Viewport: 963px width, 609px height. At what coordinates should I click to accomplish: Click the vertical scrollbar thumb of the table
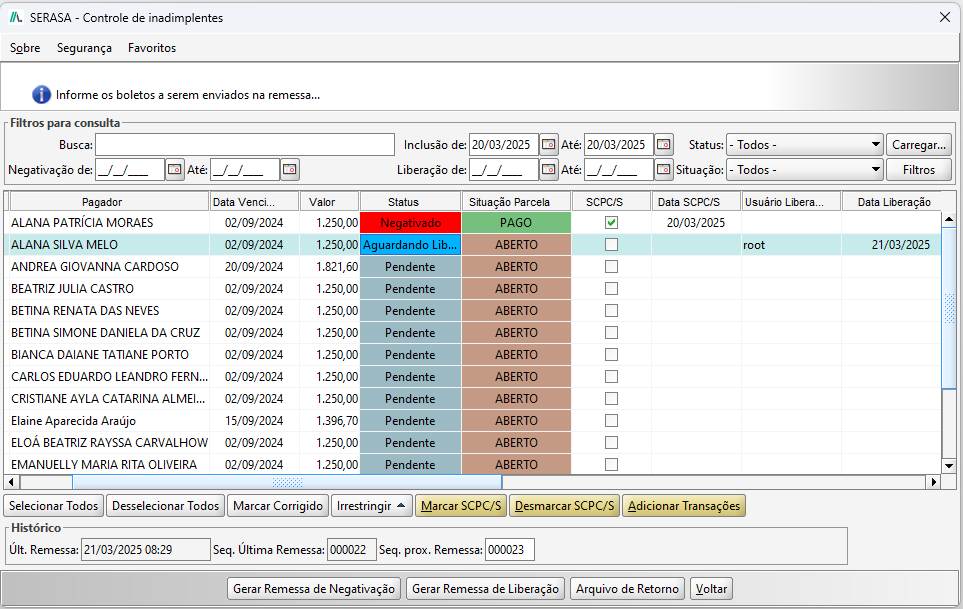point(949,308)
